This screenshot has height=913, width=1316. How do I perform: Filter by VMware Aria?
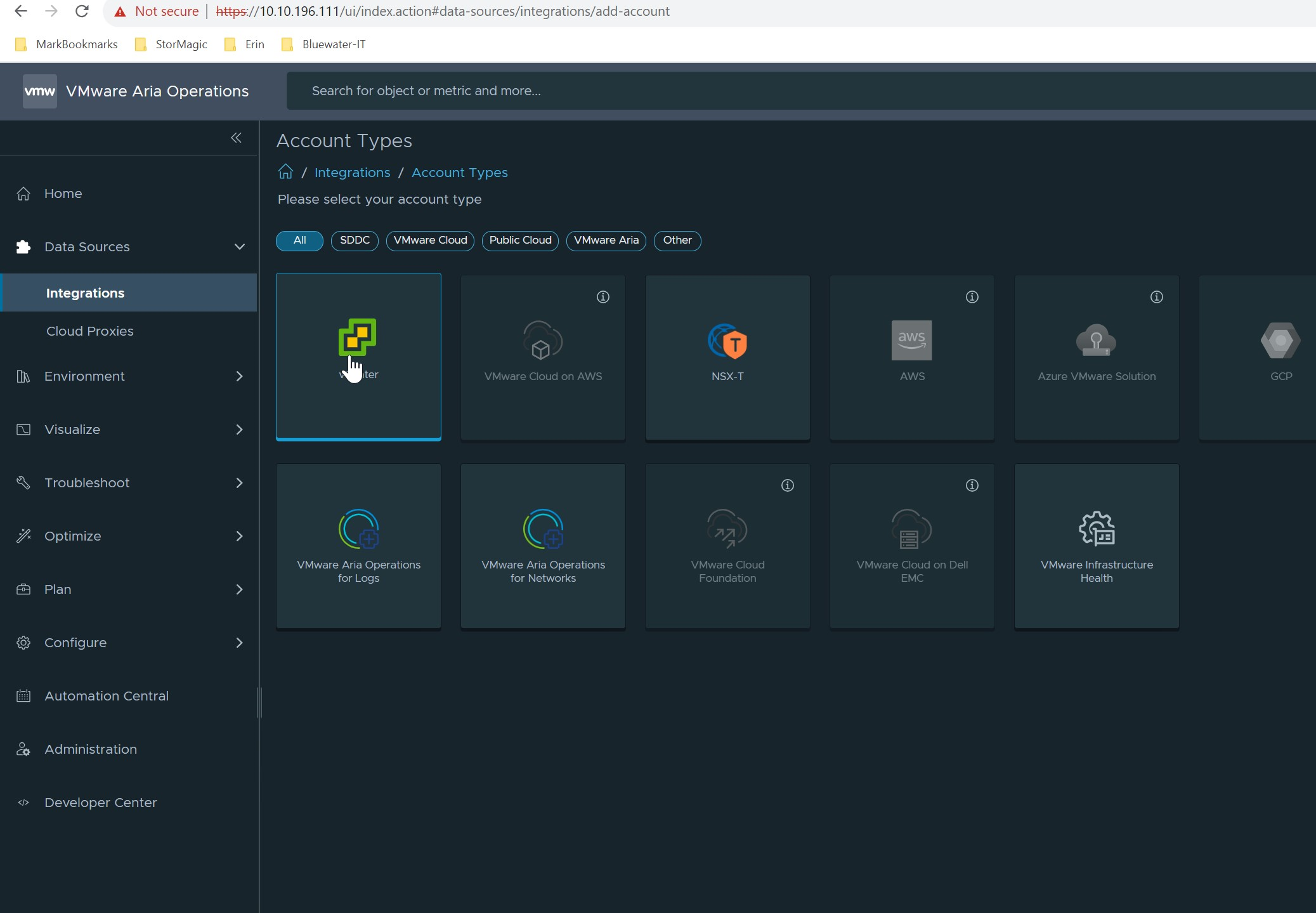(606, 240)
